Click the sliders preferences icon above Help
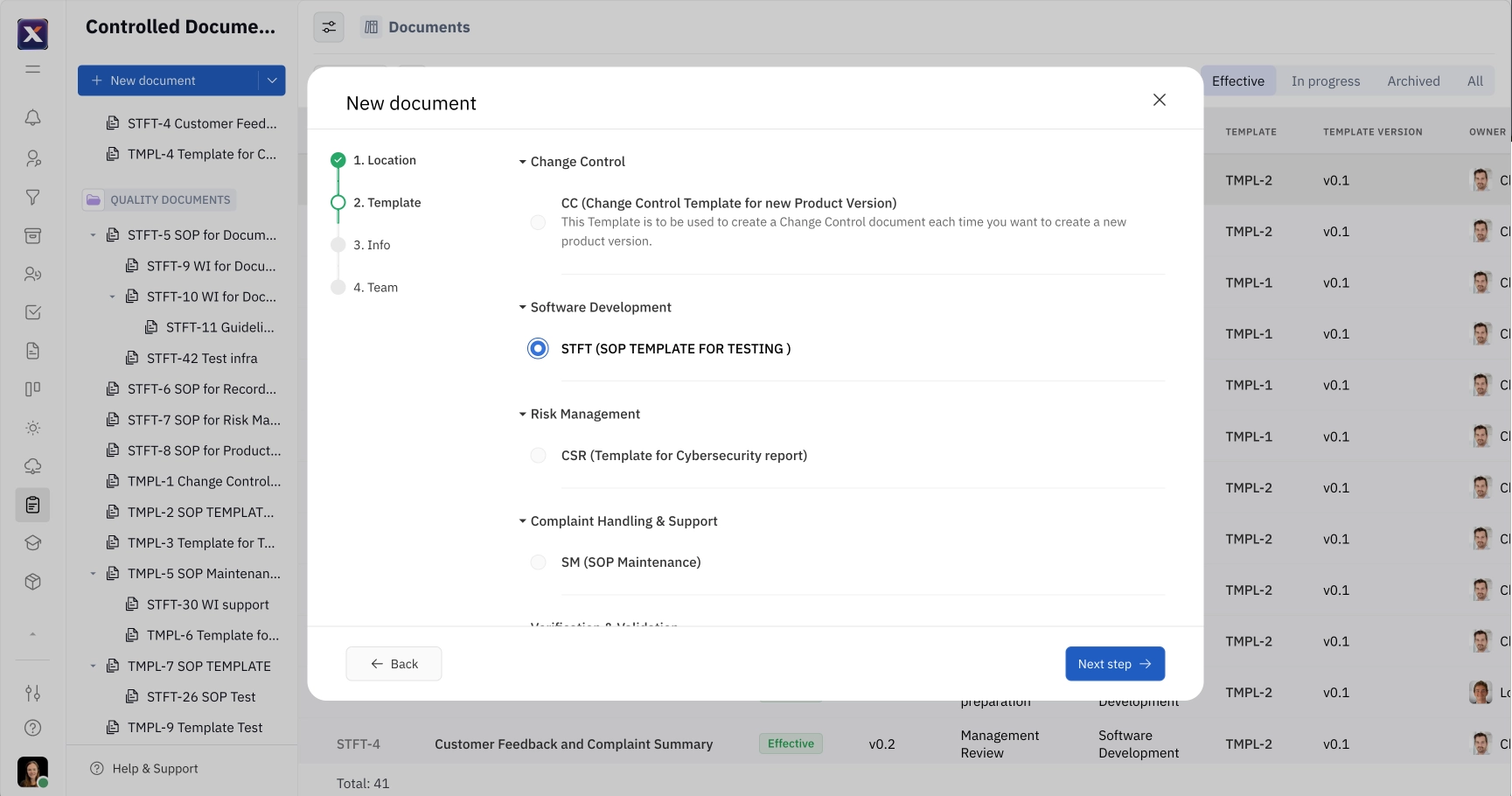1512x796 pixels. [x=32, y=693]
